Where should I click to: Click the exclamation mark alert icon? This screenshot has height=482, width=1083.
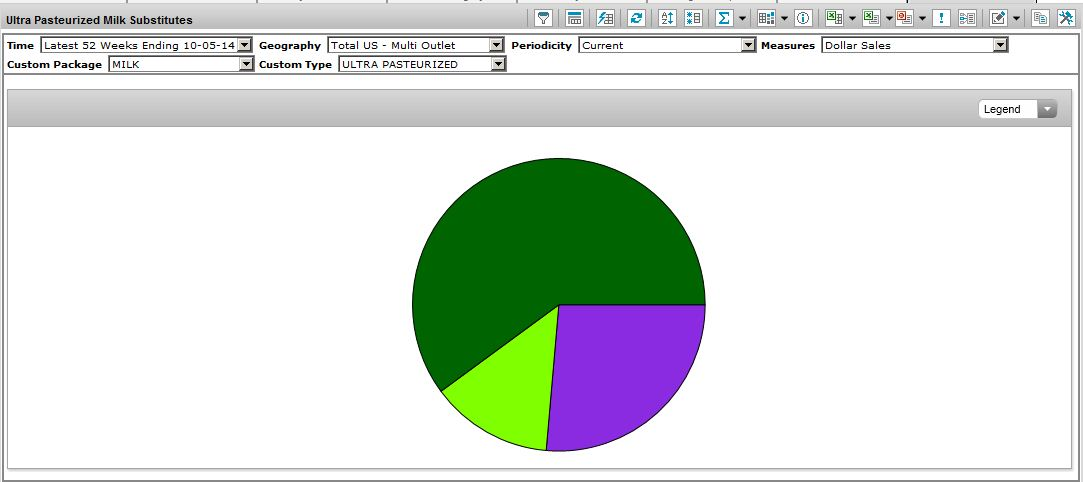point(941,18)
